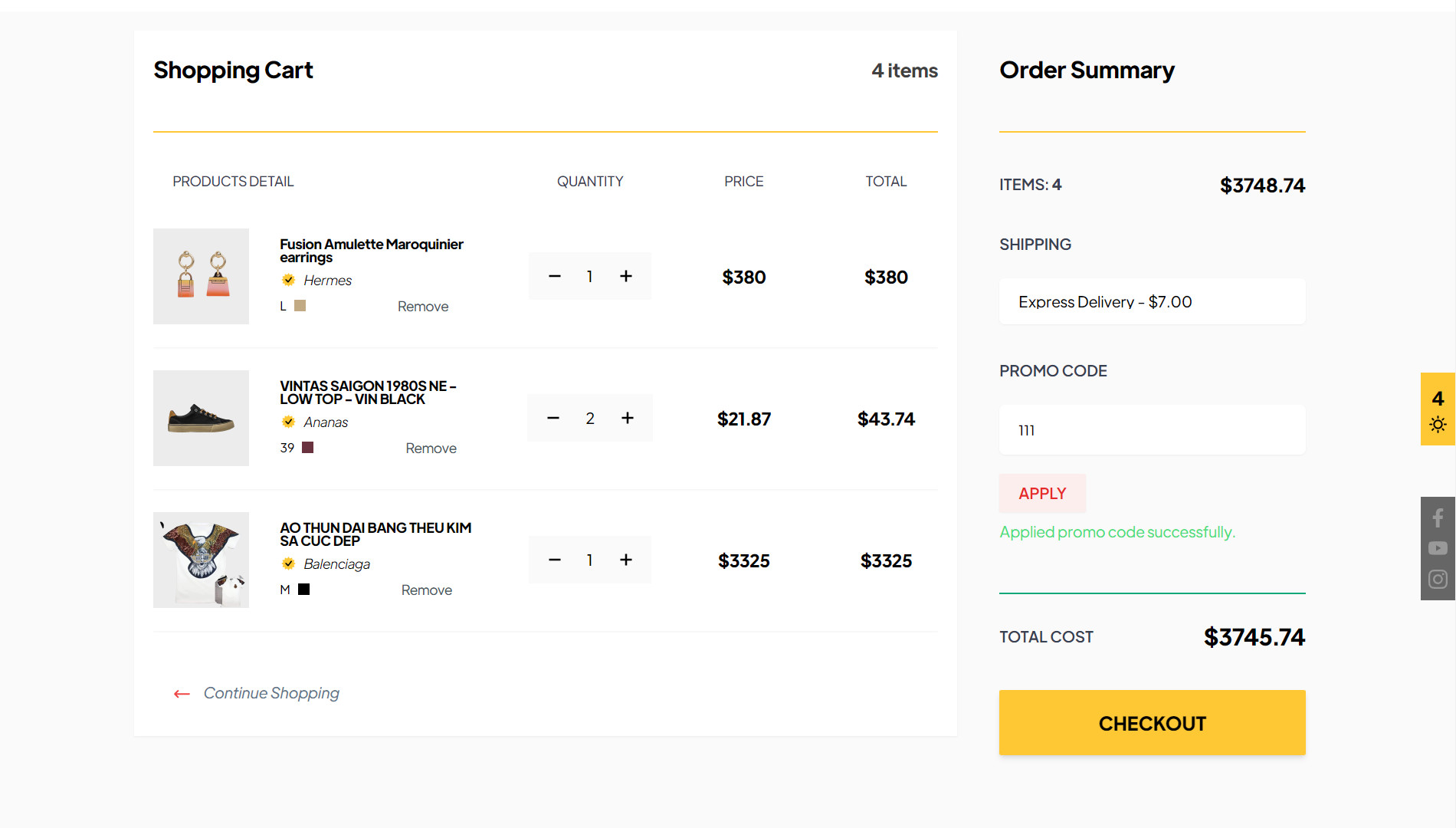Screen dimensions: 1456x828
Task: Open the Vintas Saigon sneaker thumbnail
Action: coord(201,419)
